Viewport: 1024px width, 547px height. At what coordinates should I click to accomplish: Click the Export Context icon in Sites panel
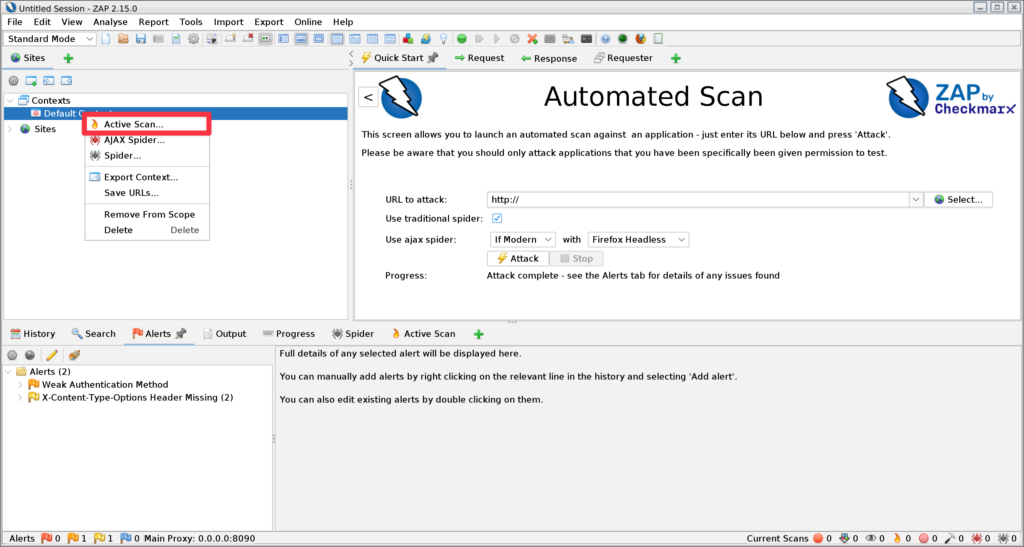point(66,81)
